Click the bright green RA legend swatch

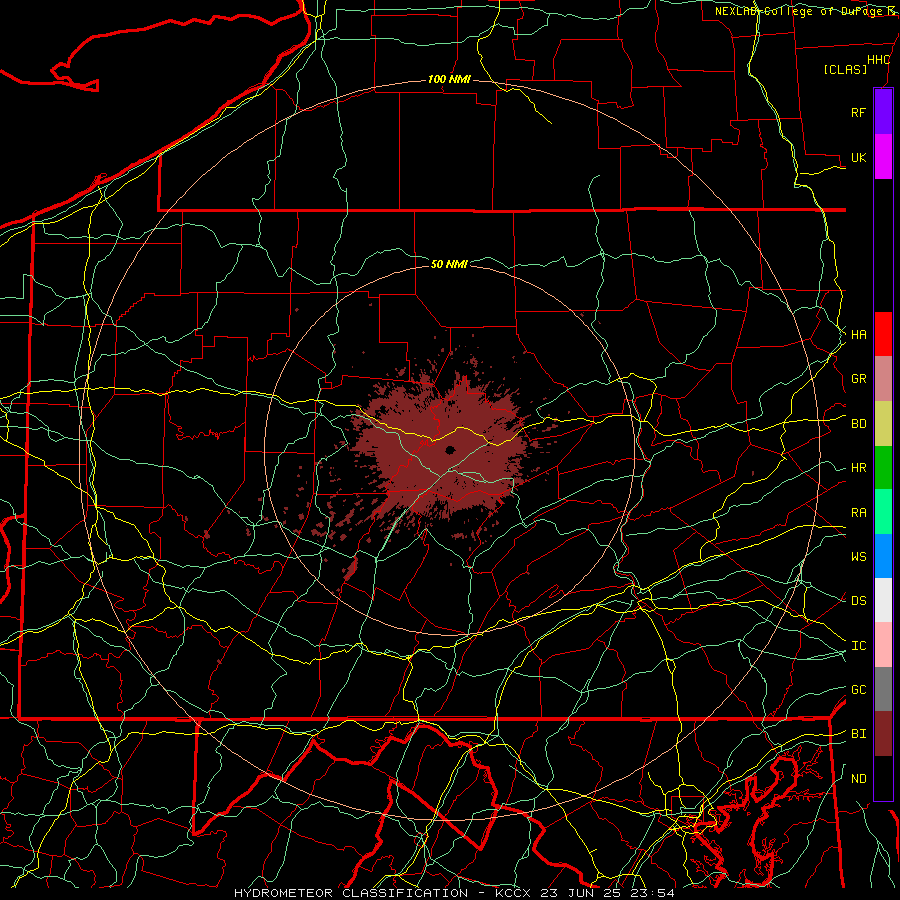pyautogui.click(x=883, y=512)
